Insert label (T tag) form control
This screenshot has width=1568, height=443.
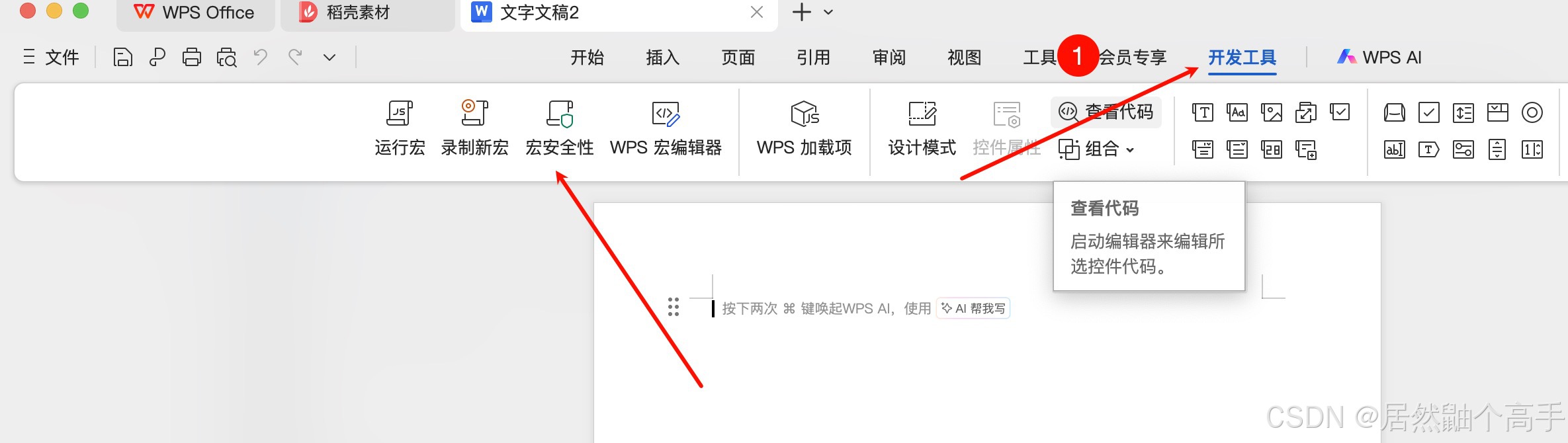[x=1429, y=149]
